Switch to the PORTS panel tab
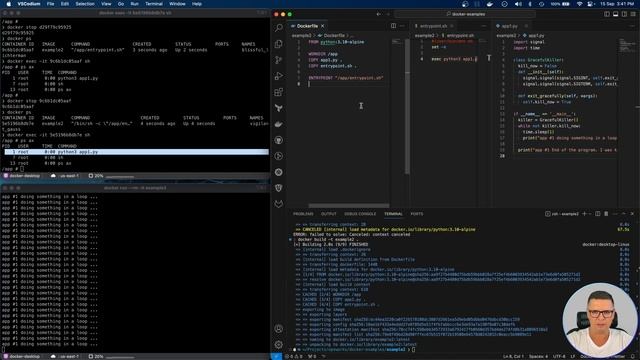 coord(417,213)
